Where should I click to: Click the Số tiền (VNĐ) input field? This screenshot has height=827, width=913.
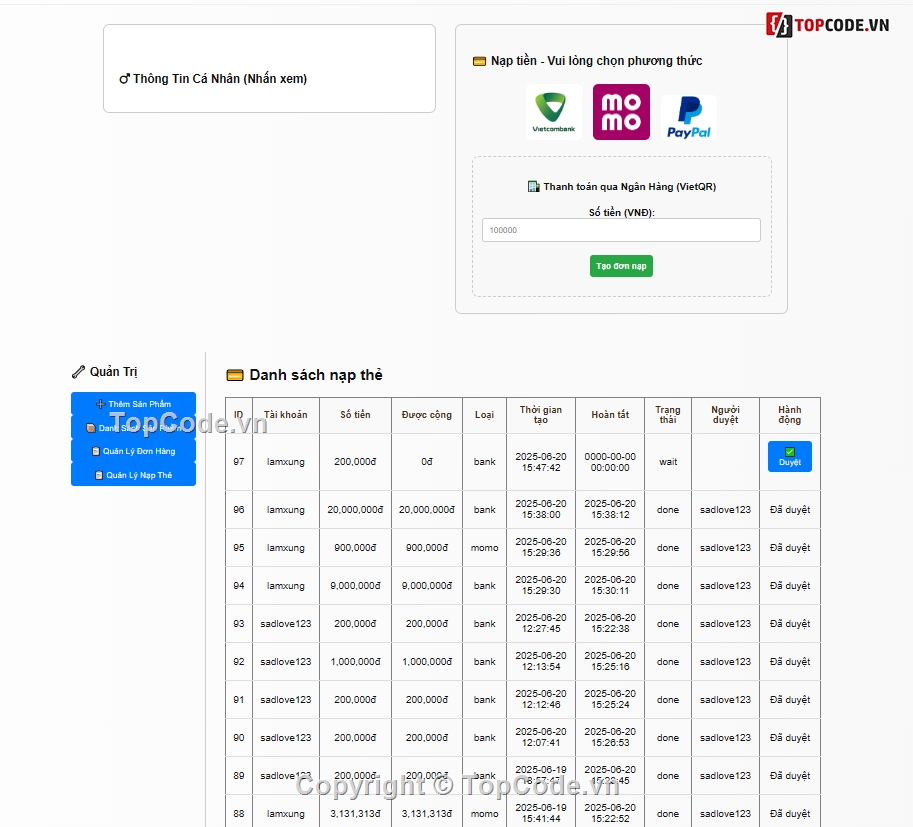[x=621, y=230]
